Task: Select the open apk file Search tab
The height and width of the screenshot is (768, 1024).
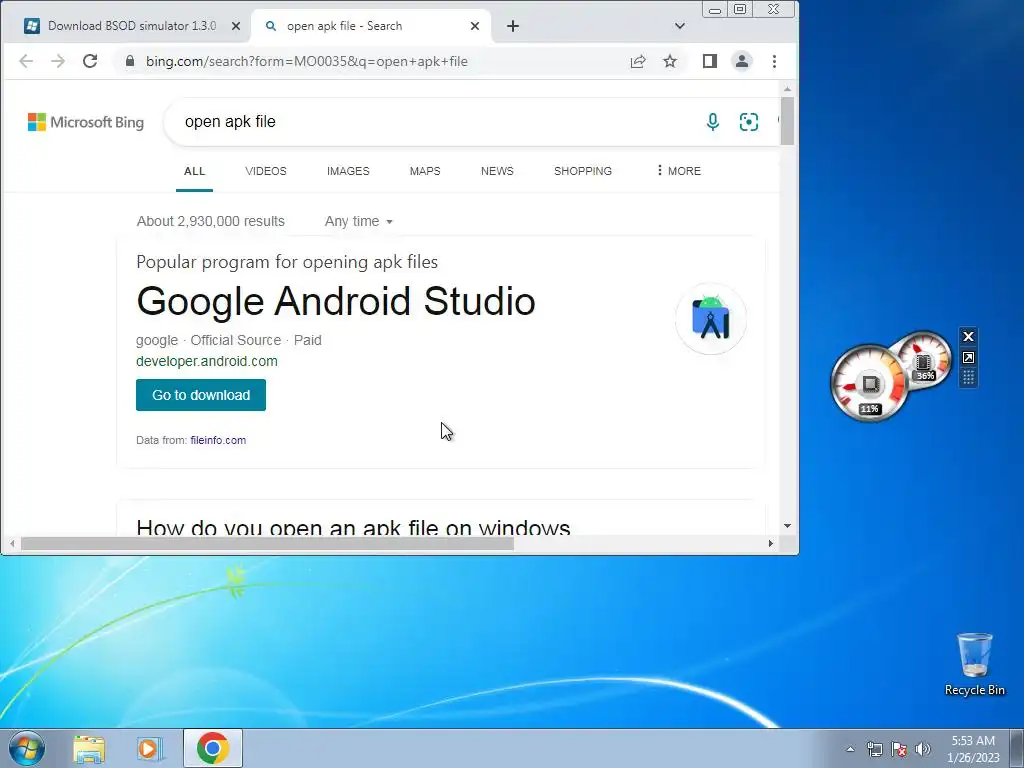Action: [x=371, y=26]
